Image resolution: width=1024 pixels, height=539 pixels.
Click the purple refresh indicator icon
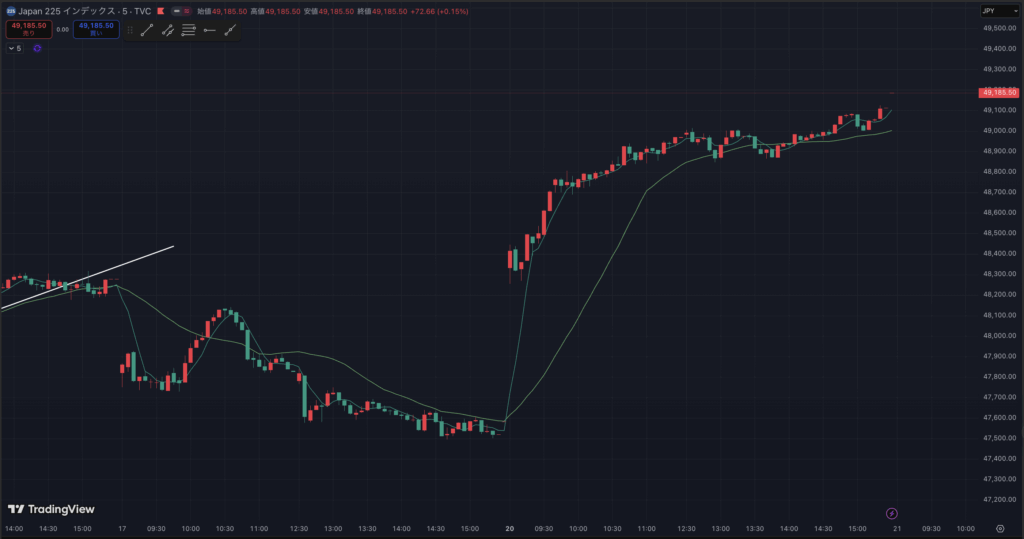pyautogui.click(x=37, y=48)
